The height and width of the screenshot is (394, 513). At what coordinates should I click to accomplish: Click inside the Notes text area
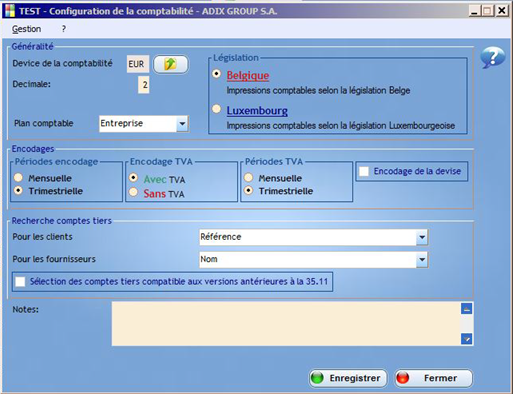click(286, 324)
